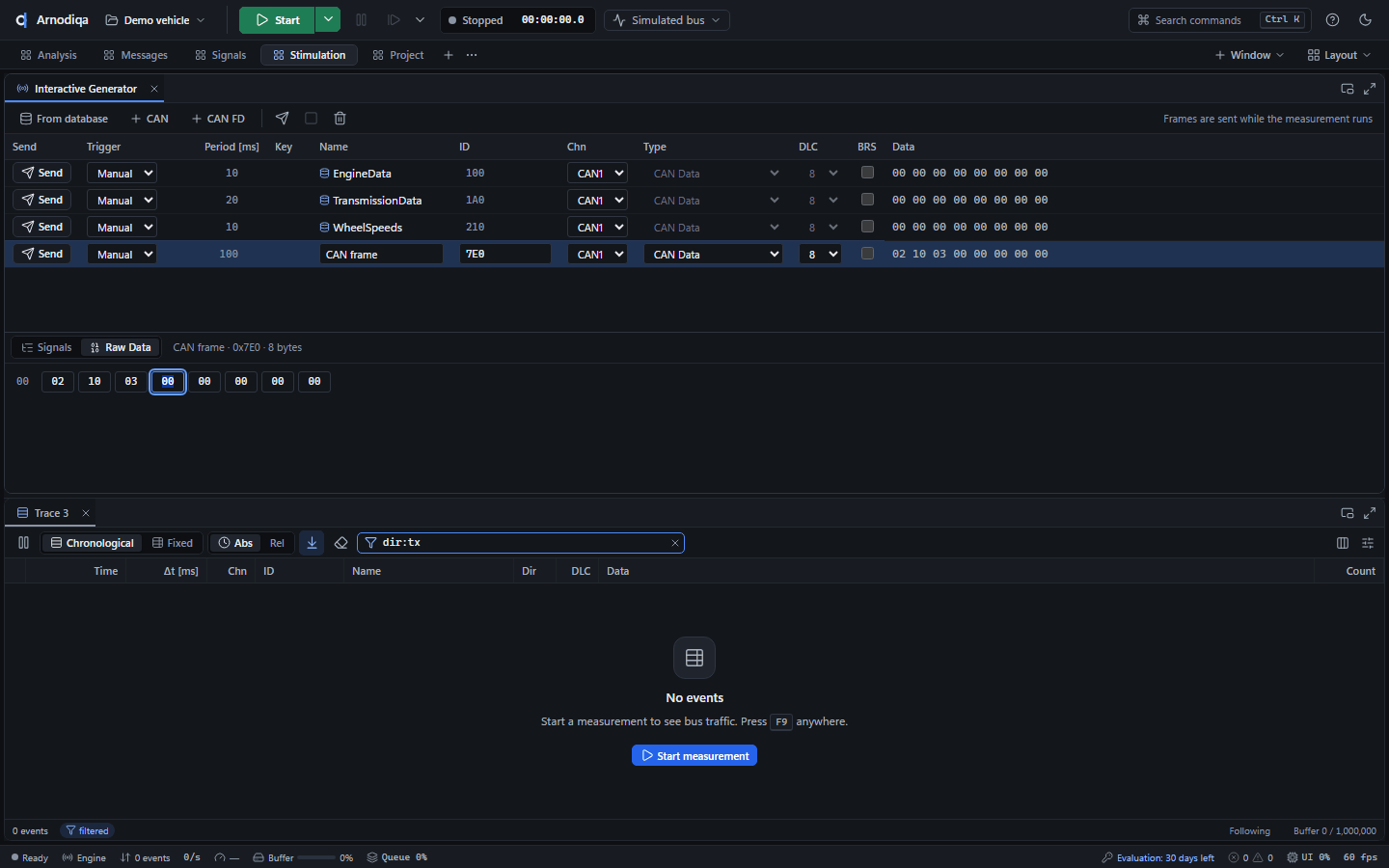Select the Raw Data sub-tab
This screenshot has height=868, width=1389.
pos(121,347)
